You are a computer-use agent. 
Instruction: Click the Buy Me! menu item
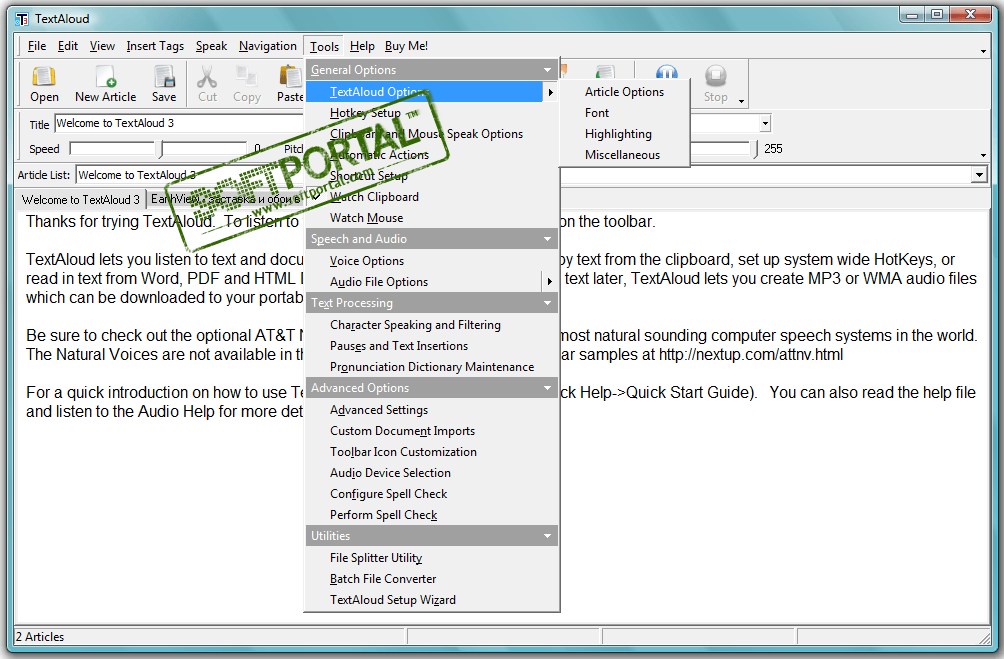(x=406, y=46)
